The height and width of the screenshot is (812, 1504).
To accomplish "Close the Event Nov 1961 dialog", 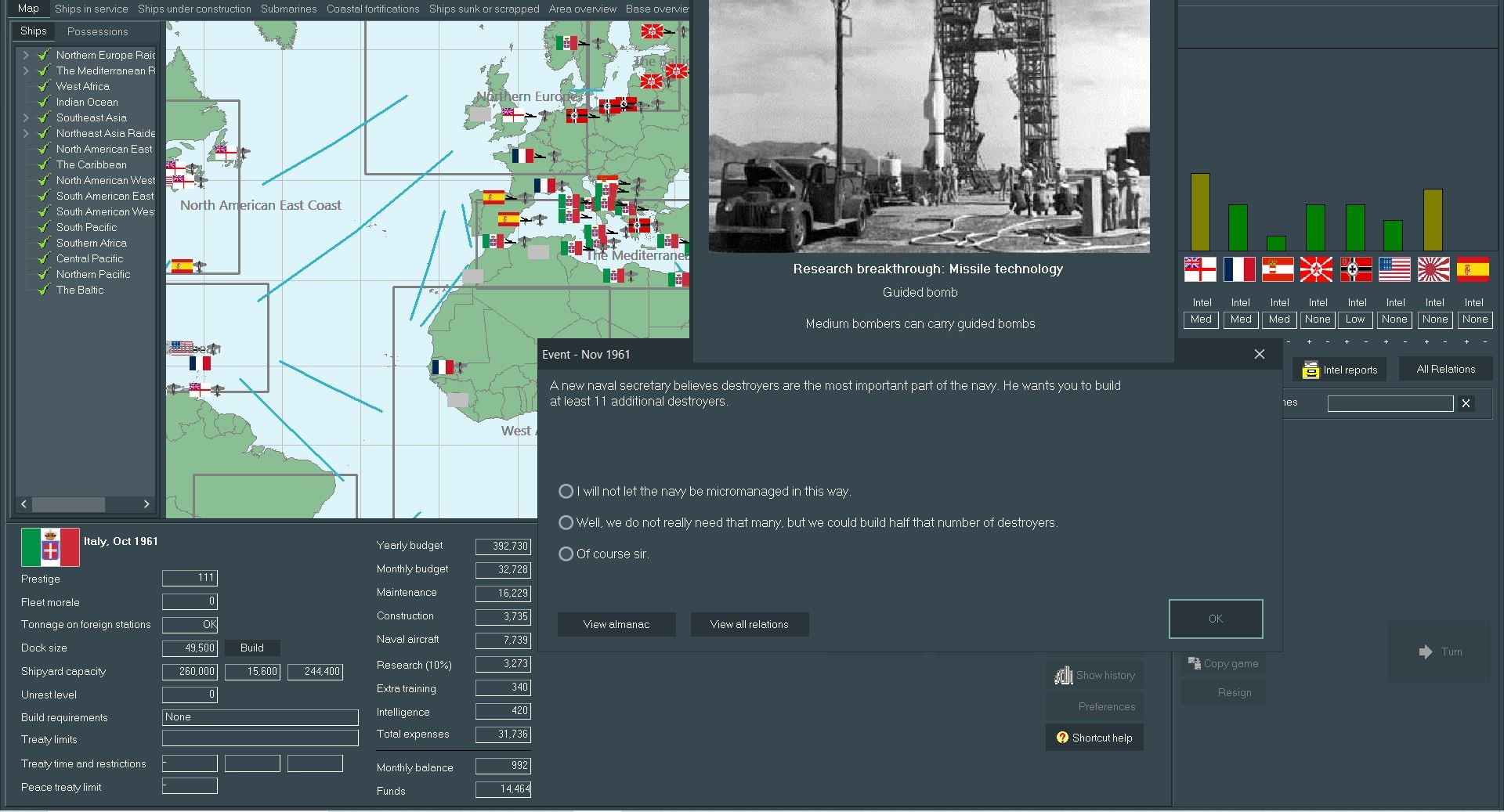I will [x=1260, y=354].
